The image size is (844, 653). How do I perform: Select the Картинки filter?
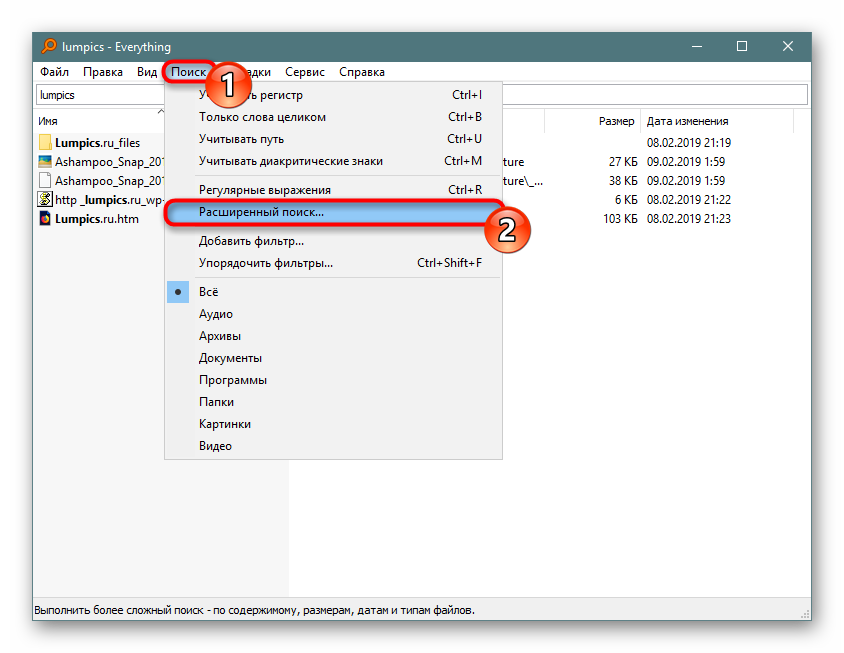333,424
